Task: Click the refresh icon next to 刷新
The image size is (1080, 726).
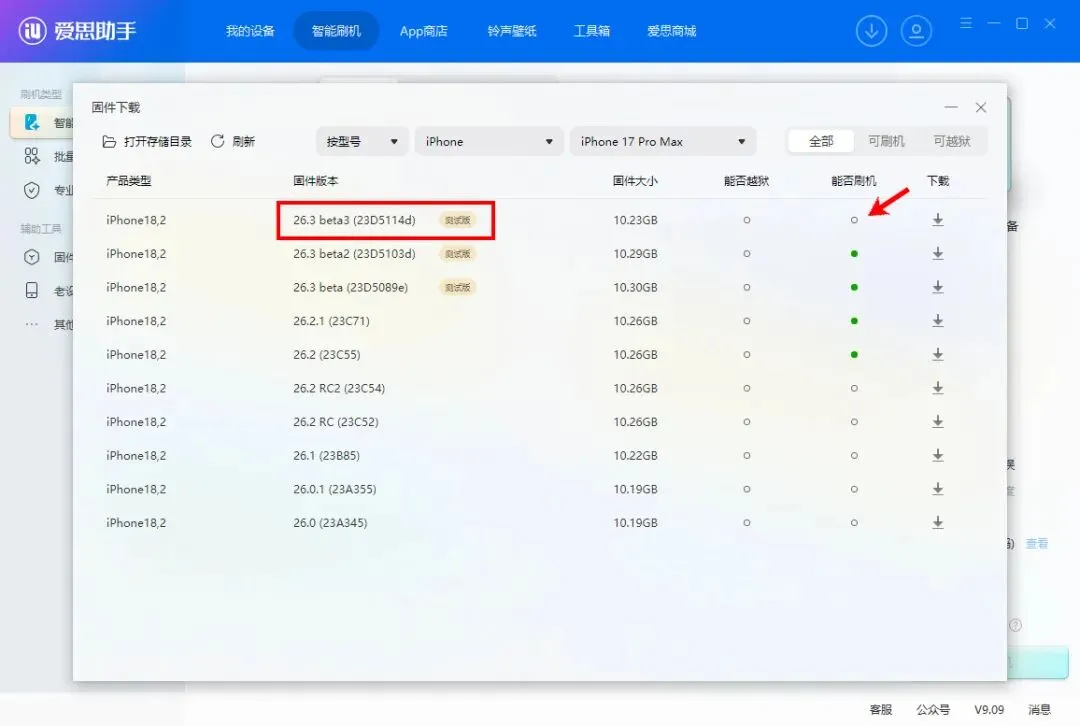Action: (218, 141)
